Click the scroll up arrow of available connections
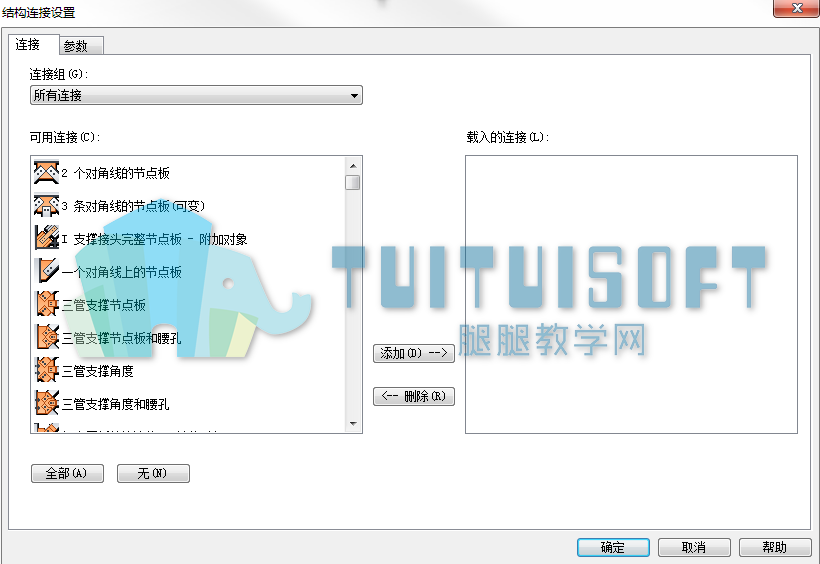This screenshot has width=820, height=564. point(353,166)
